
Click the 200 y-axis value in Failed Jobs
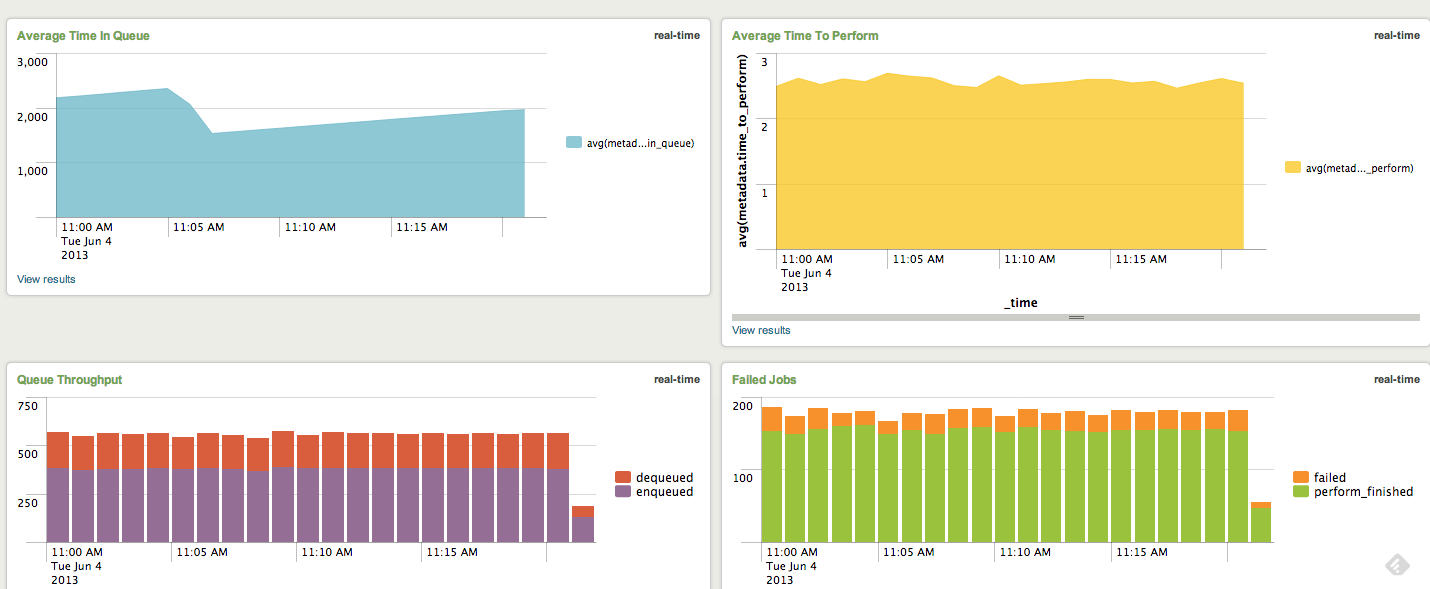coord(741,406)
